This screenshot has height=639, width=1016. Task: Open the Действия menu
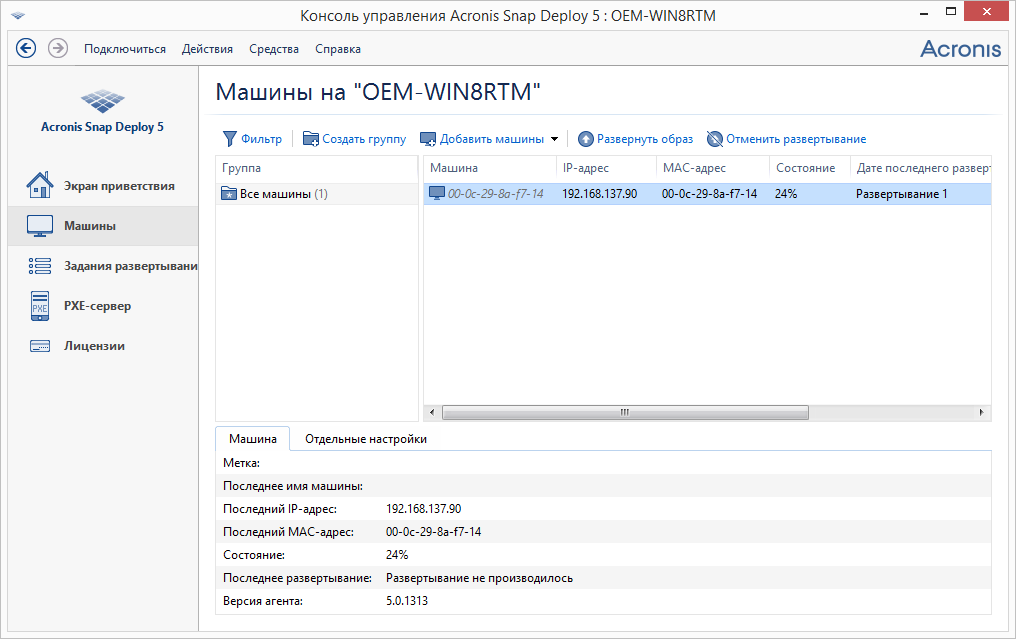(207, 49)
